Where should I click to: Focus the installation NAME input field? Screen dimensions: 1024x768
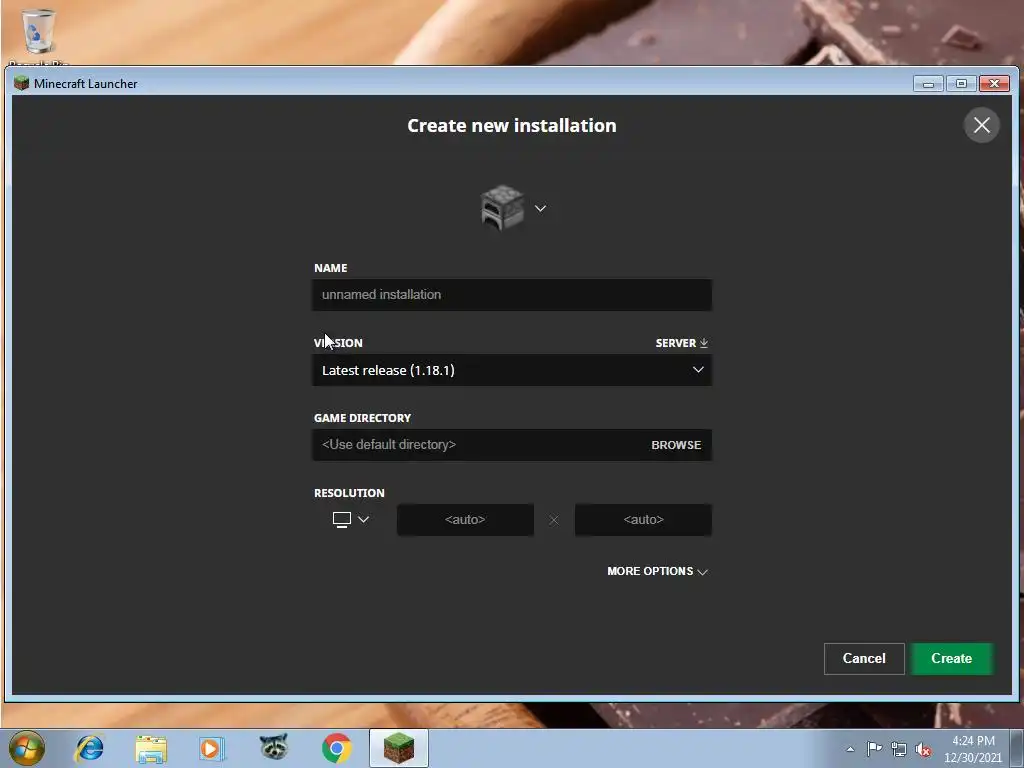click(x=512, y=295)
